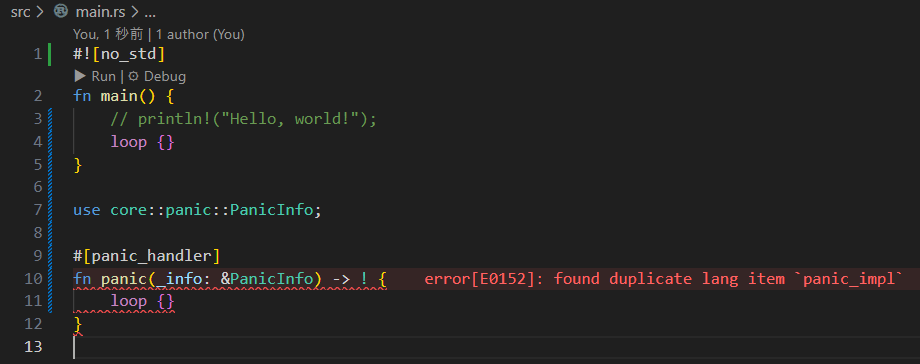Viewport: 920px width, 364px height.
Task: Click the play triangle icon beside Run
Action: [80, 76]
